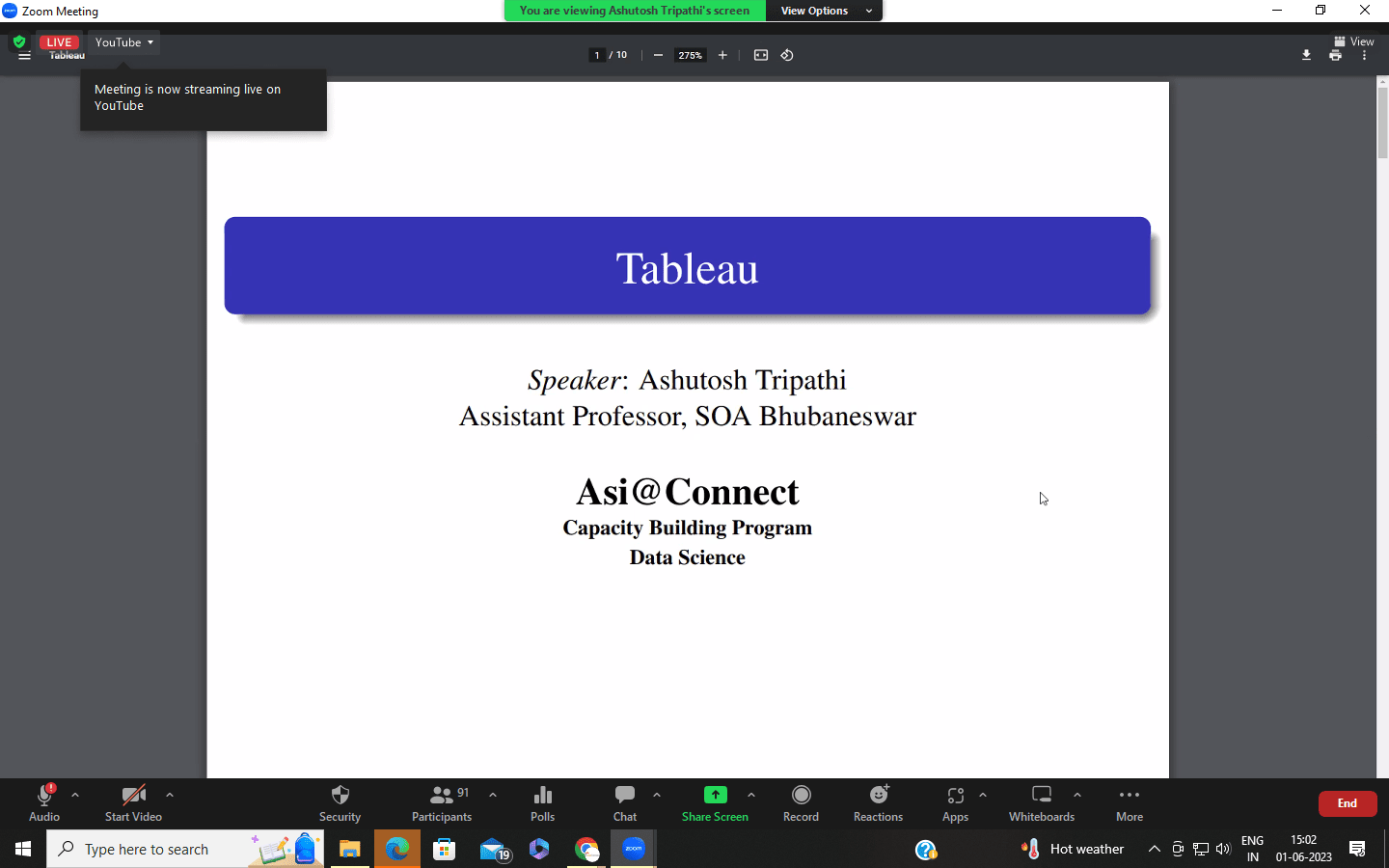
Task: Click the fit to page icon
Action: [x=761, y=55]
